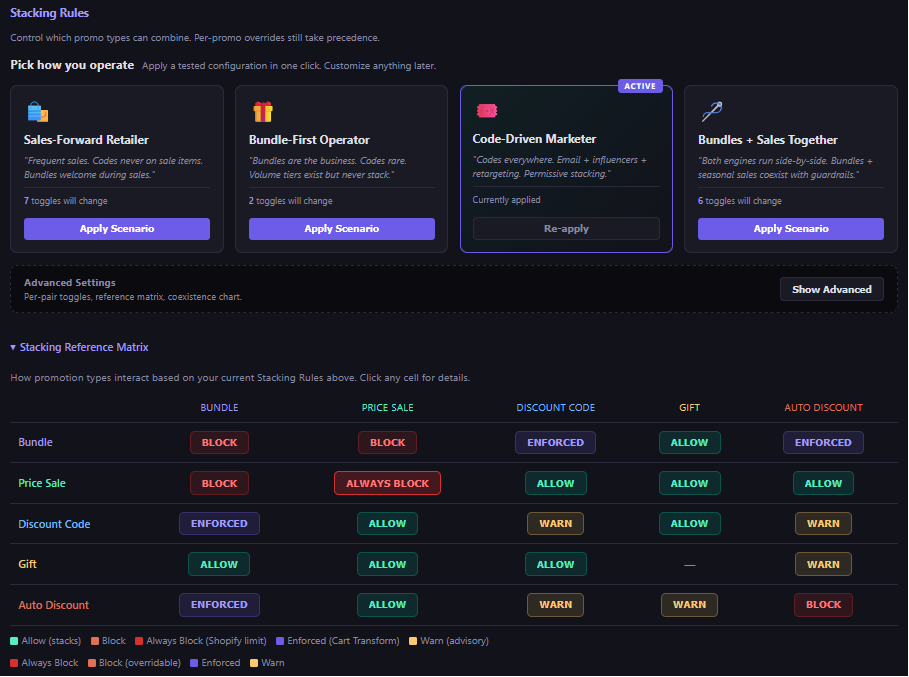Open Gift row Discount Code ALLOW cell
The width and height of the screenshot is (909, 677).
[555, 564]
